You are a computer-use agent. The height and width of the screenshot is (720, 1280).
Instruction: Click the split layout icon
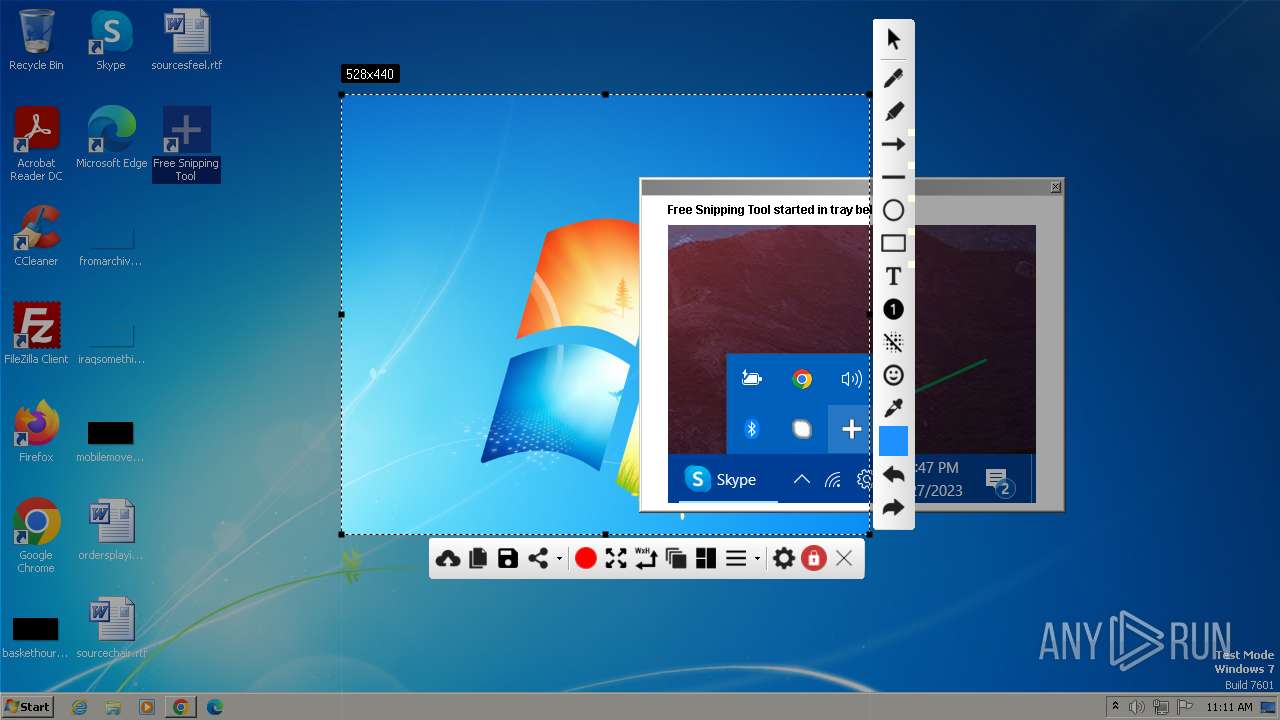(x=706, y=558)
